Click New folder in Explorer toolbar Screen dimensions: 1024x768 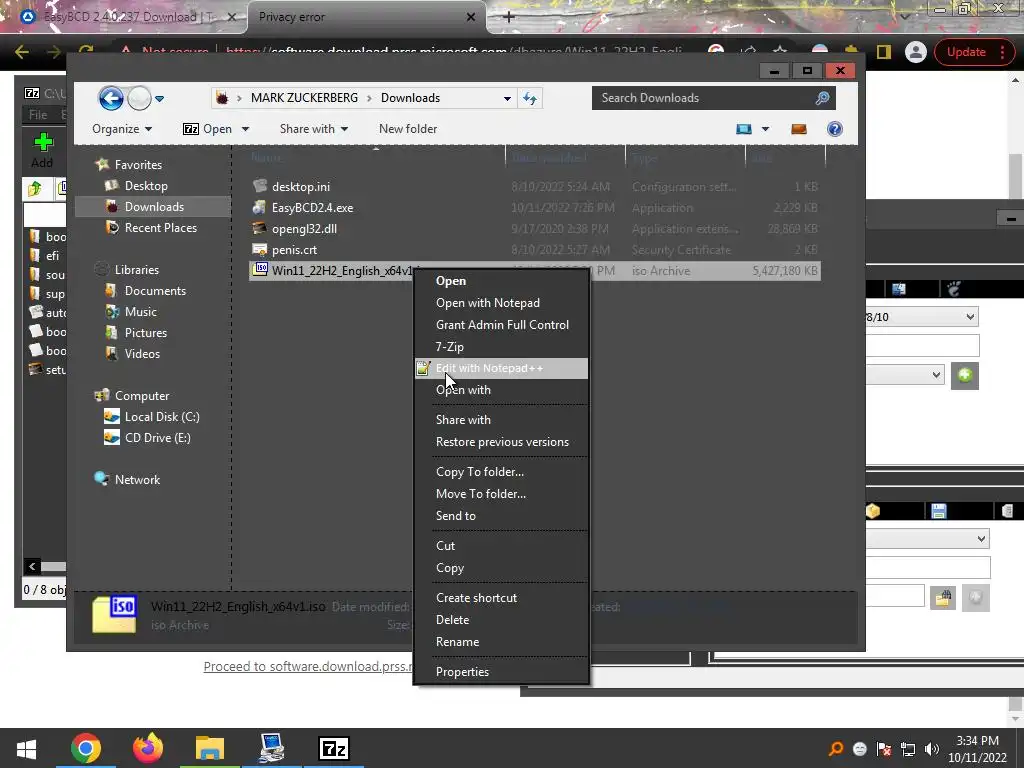click(x=408, y=129)
